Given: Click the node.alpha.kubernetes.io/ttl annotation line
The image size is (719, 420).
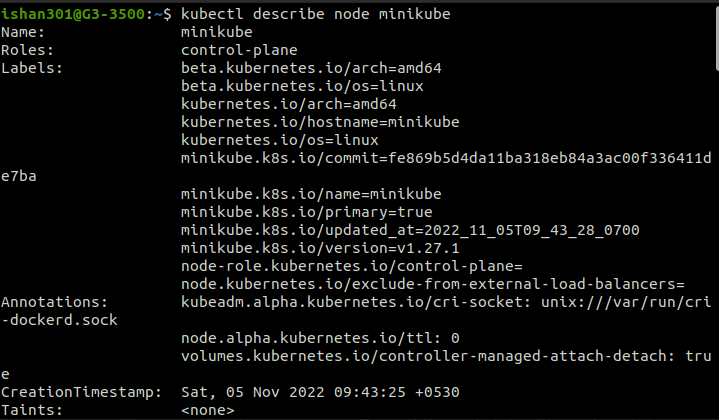Looking at the screenshot, I should pos(320,338).
